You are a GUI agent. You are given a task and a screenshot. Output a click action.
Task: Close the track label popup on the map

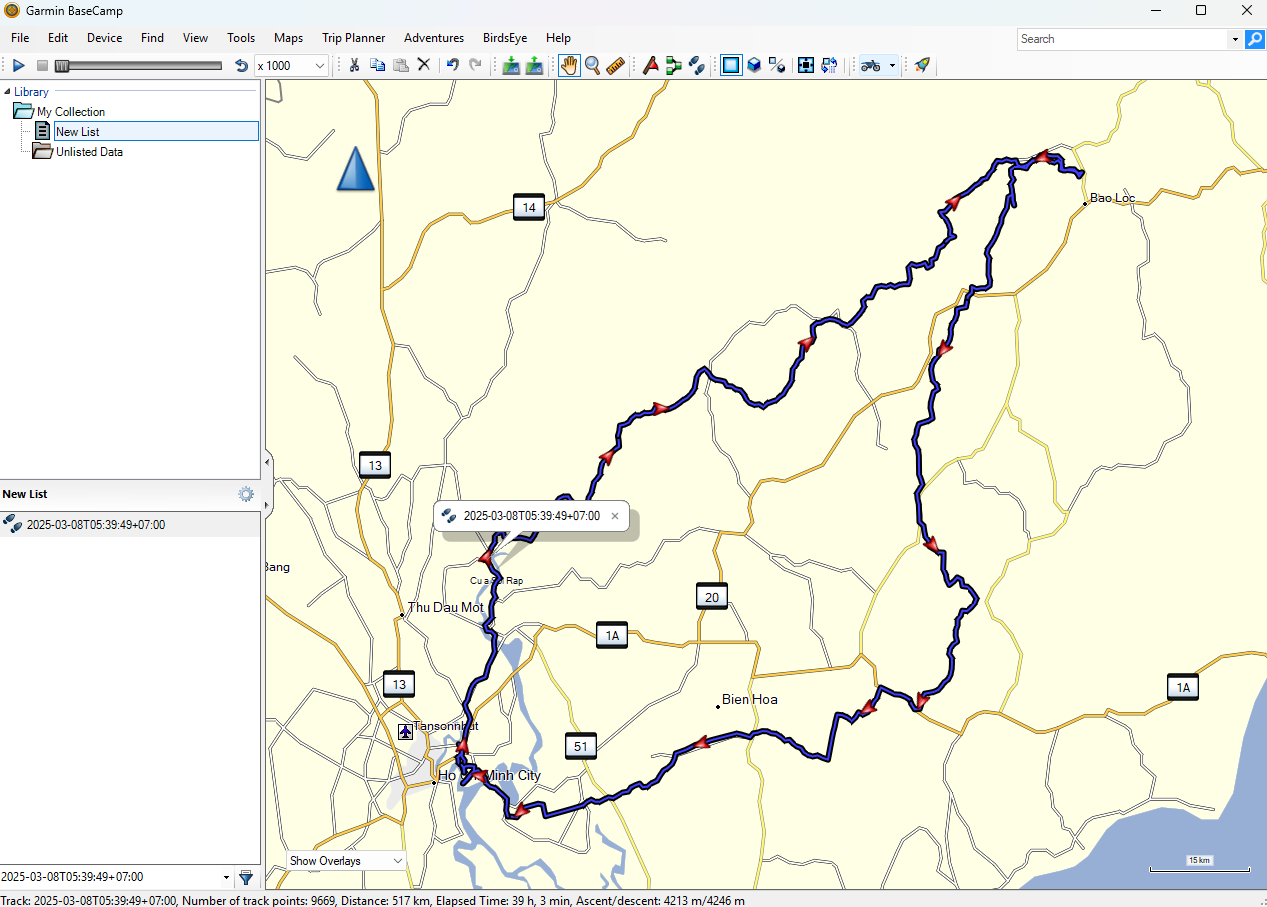[x=615, y=516]
